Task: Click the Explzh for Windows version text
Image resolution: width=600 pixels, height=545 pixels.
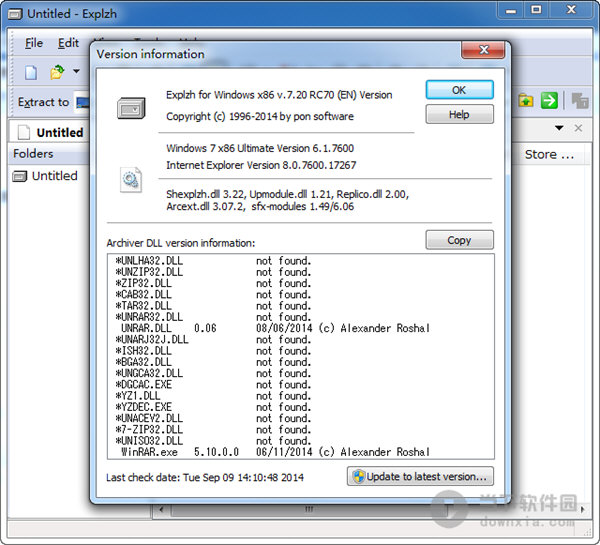Action: click(279, 95)
